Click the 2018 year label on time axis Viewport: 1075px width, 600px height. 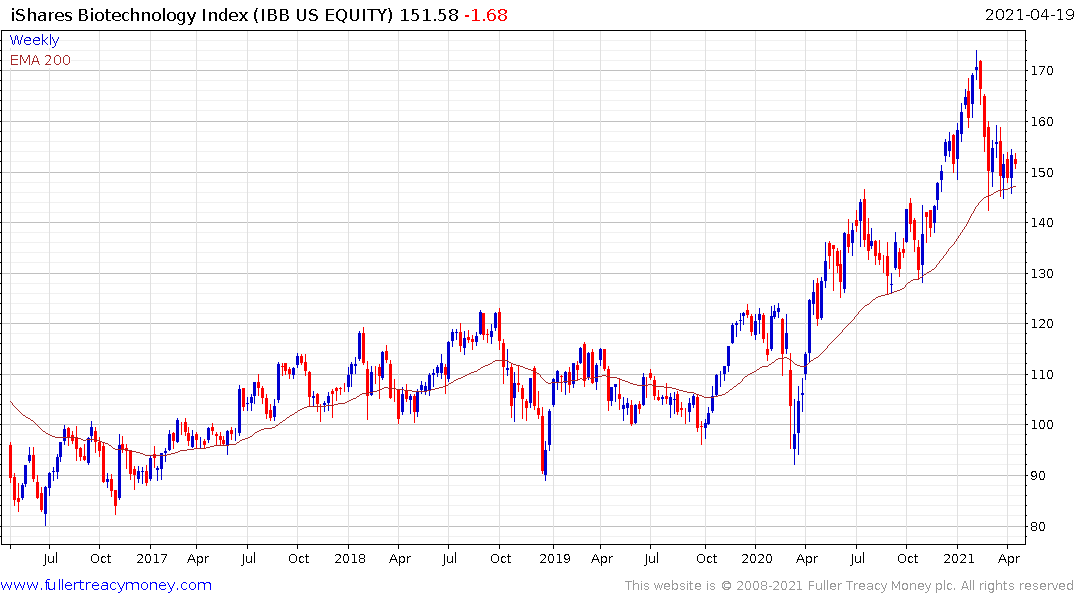(350, 558)
